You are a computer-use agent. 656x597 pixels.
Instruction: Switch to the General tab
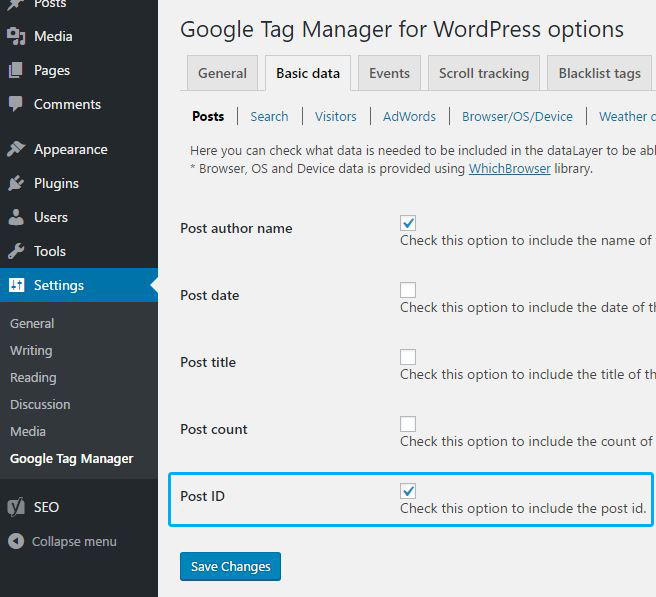[222, 73]
